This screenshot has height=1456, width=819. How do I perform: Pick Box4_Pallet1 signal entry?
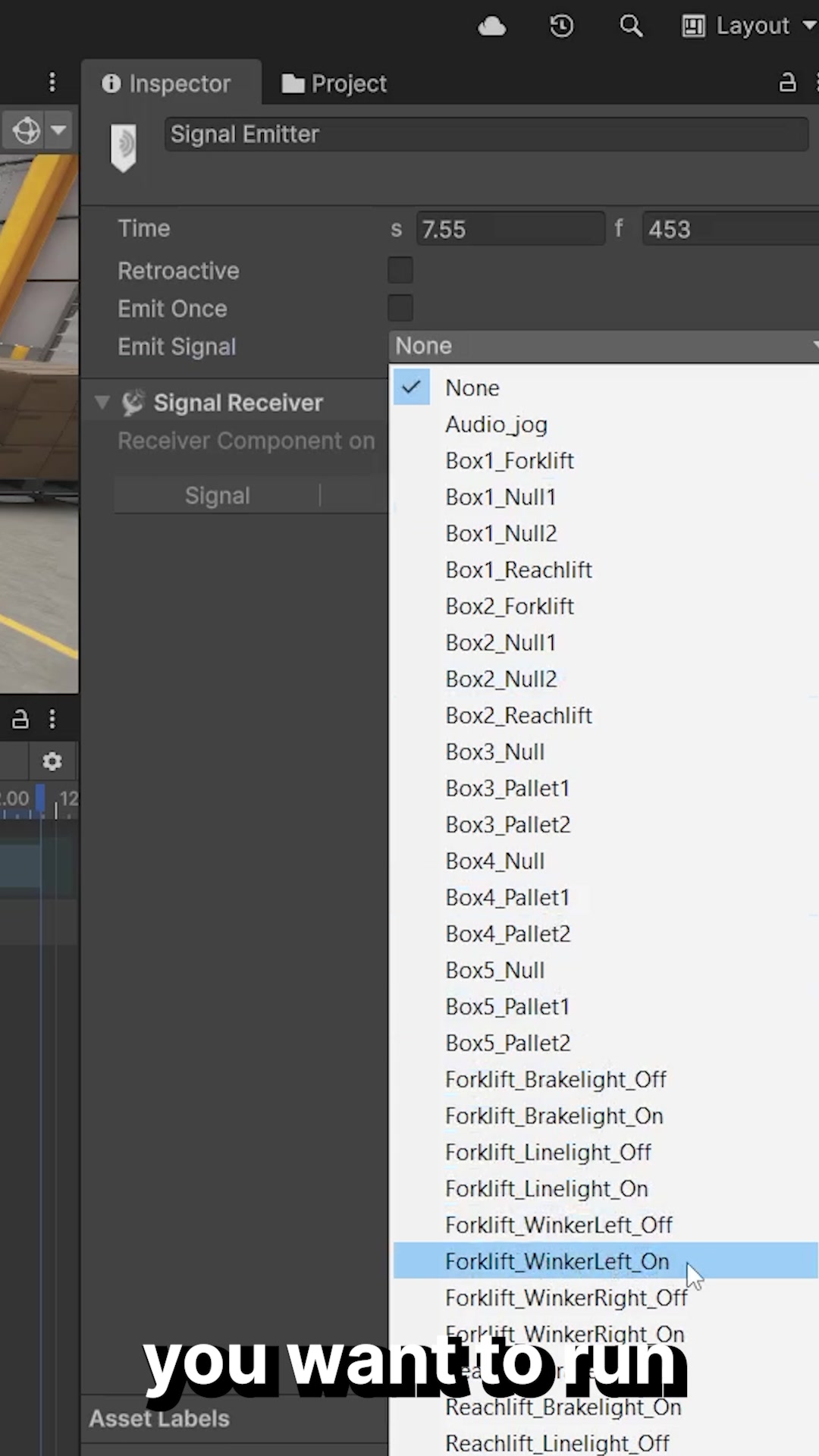point(605,897)
